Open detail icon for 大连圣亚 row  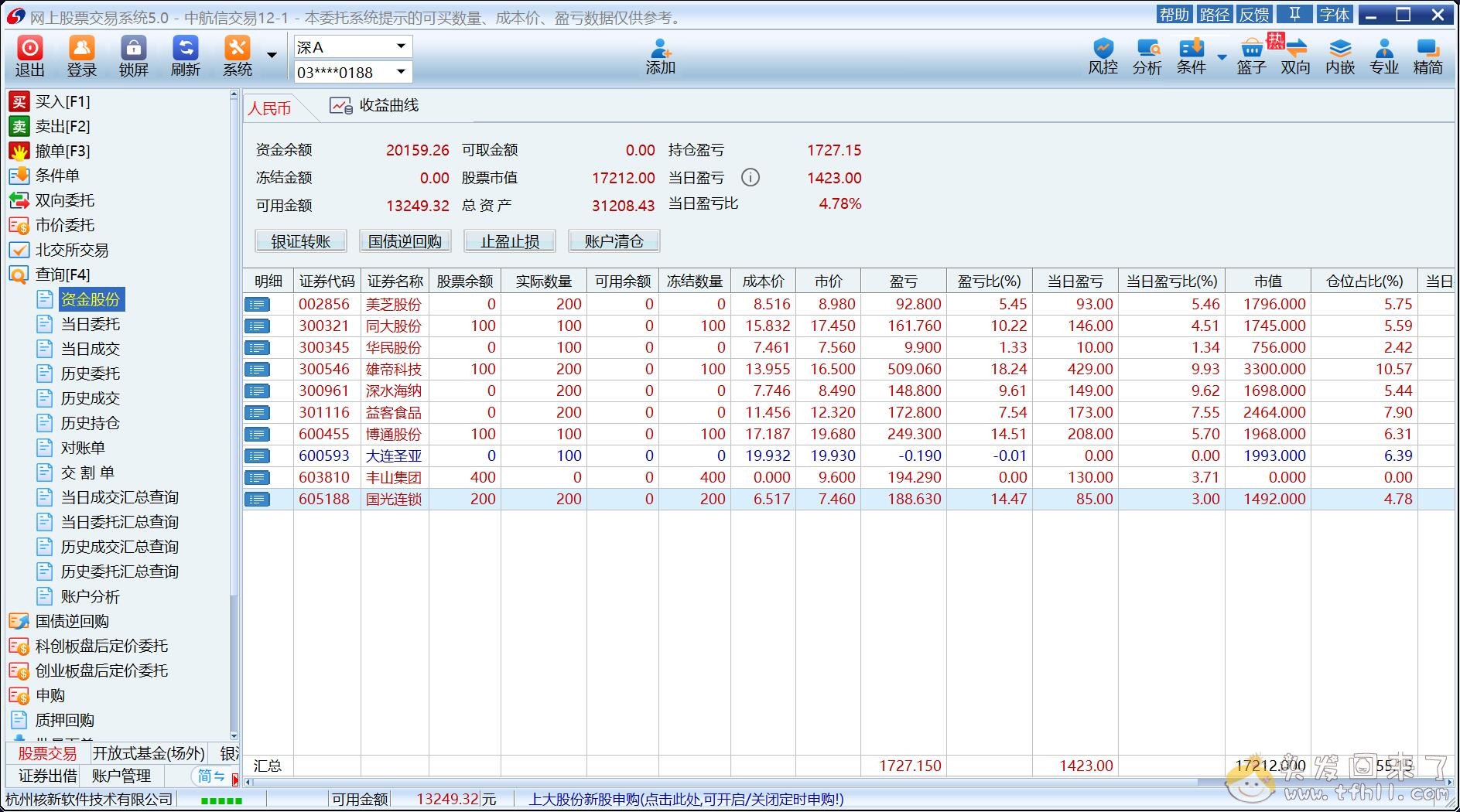(258, 456)
